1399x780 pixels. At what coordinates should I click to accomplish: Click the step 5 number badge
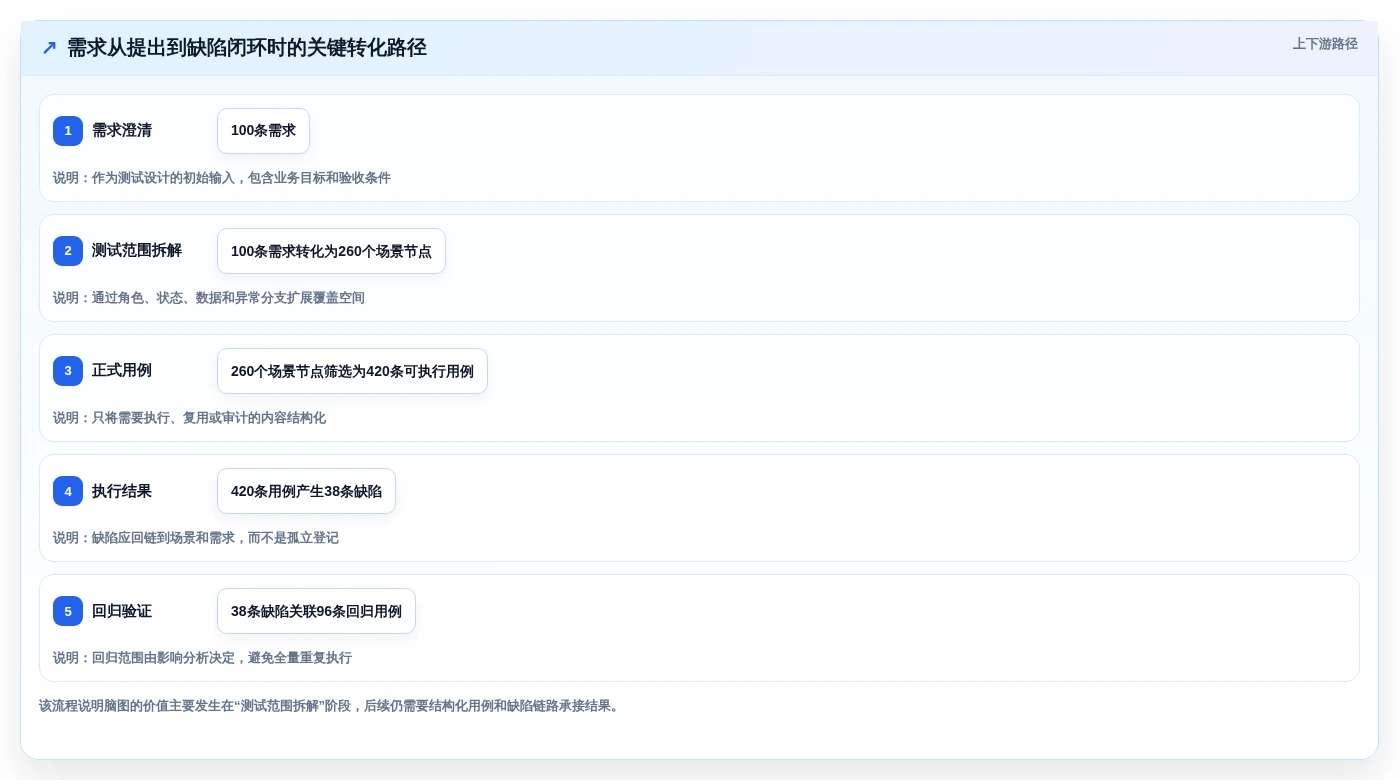(68, 611)
